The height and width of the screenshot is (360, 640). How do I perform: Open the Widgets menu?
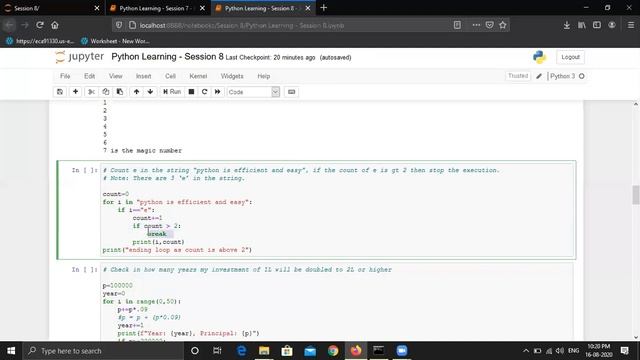[x=232, y=76]
